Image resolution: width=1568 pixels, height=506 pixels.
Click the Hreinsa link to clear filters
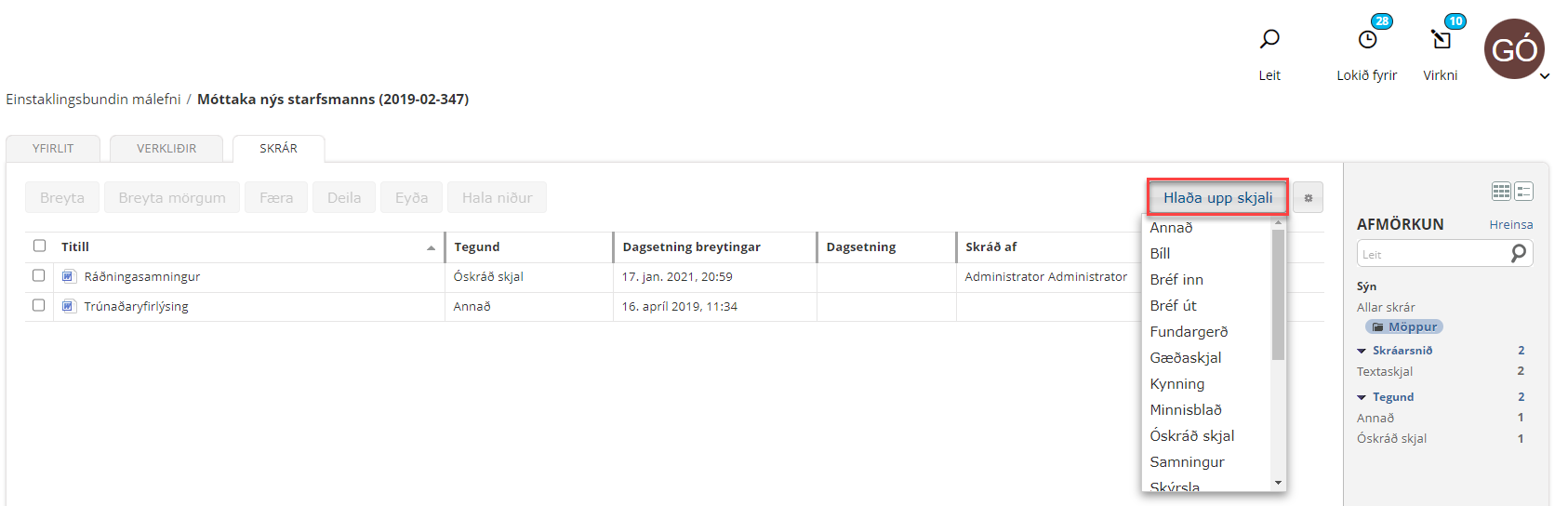click(1510, 225)
